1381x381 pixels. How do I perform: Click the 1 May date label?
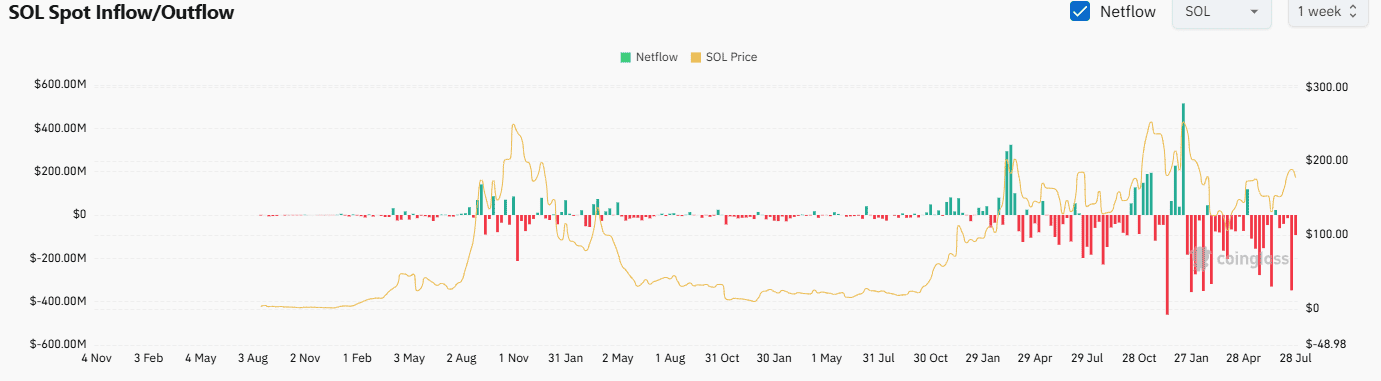(x=826, y=358)
